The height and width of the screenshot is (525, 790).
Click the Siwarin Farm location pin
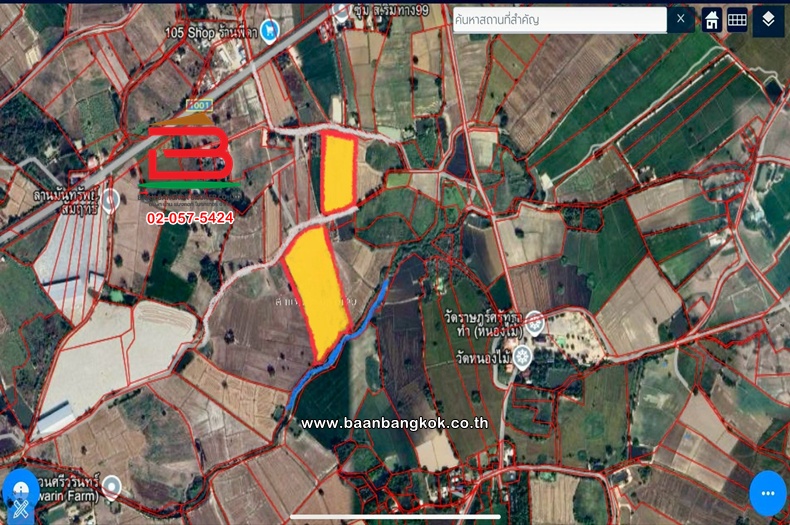[x=112, y=488]
